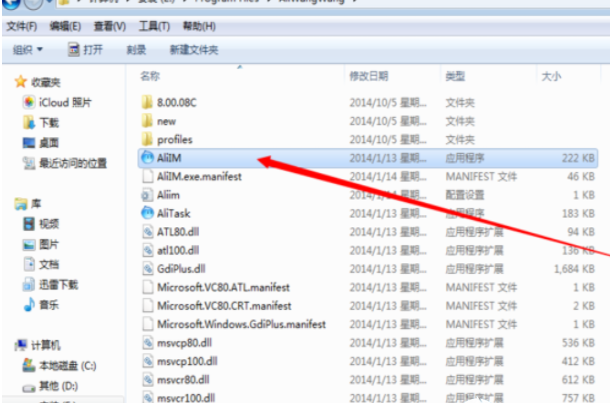The width and height of the screenshot is (610, 403).
Task: Click the 刻录 toolbar button
Action: pos(136,49)
